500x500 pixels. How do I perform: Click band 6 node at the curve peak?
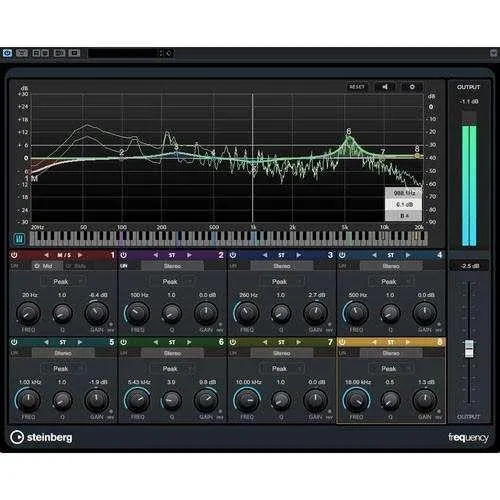(x=348, y=137)
